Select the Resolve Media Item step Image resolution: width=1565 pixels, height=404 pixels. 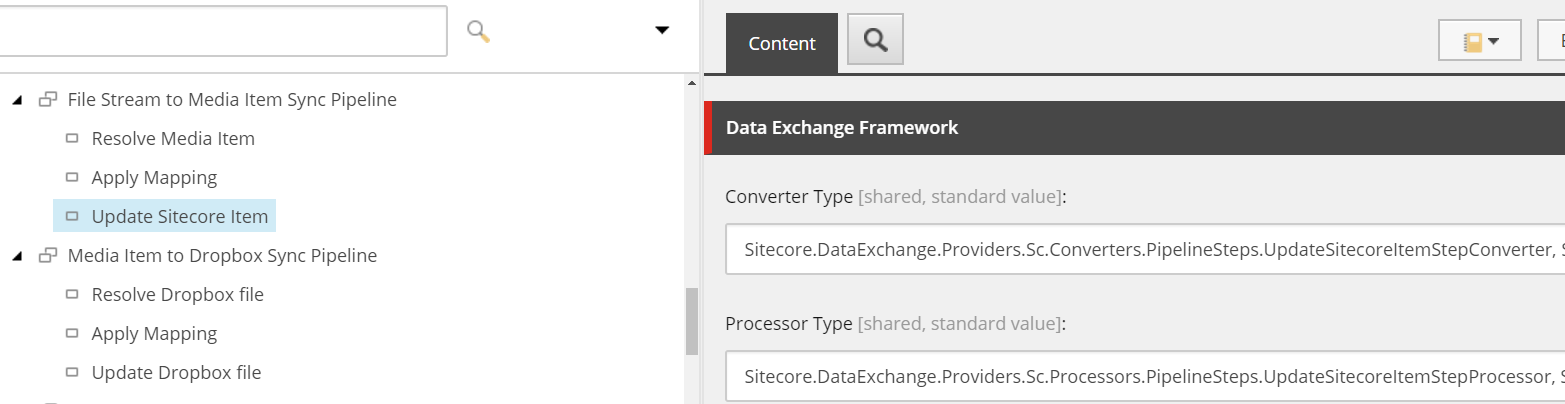[x=173, y=138]
